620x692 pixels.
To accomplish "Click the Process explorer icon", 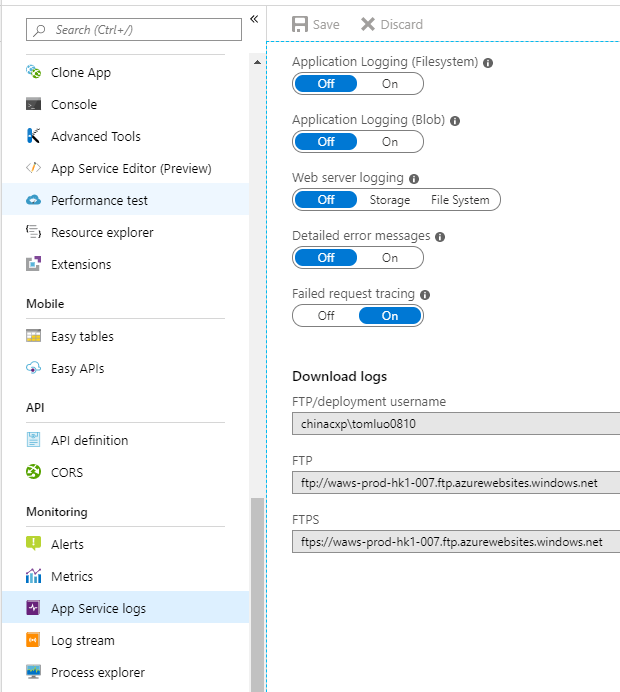I will [x=34, y=672].
